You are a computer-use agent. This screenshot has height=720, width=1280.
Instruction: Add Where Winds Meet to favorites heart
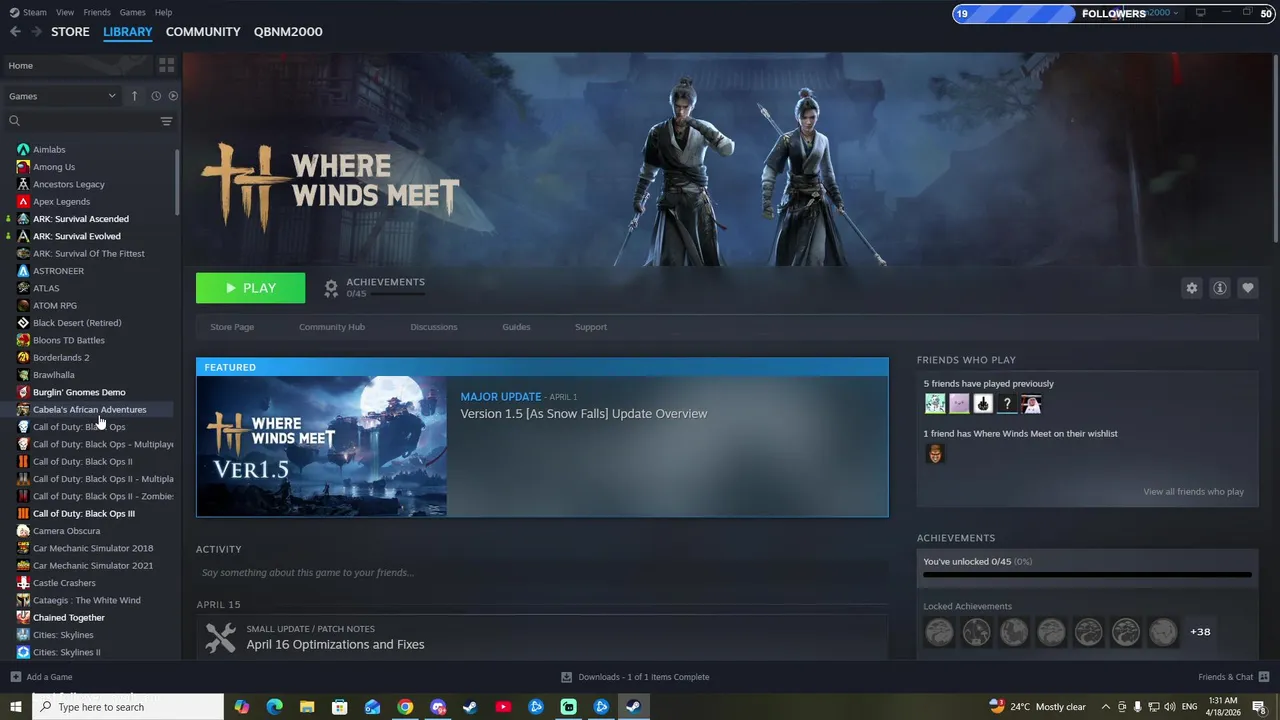click(x=1248, y=288)
